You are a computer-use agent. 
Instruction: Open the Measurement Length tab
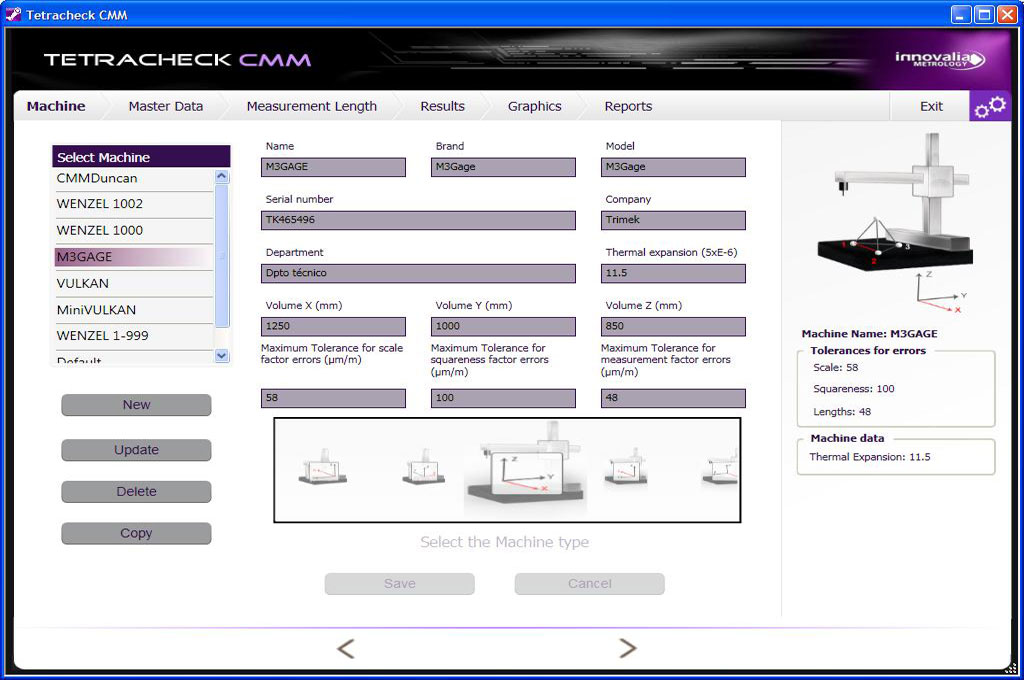pyautogui.click(x=311, y=106)
